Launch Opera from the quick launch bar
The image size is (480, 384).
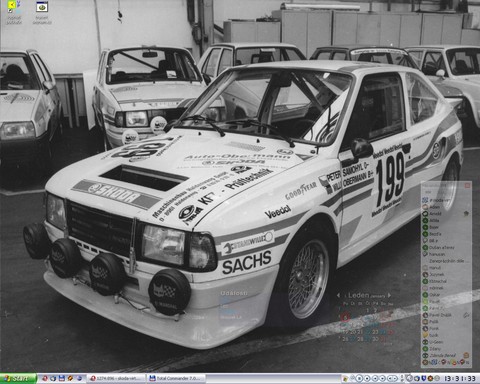point(45,378)
